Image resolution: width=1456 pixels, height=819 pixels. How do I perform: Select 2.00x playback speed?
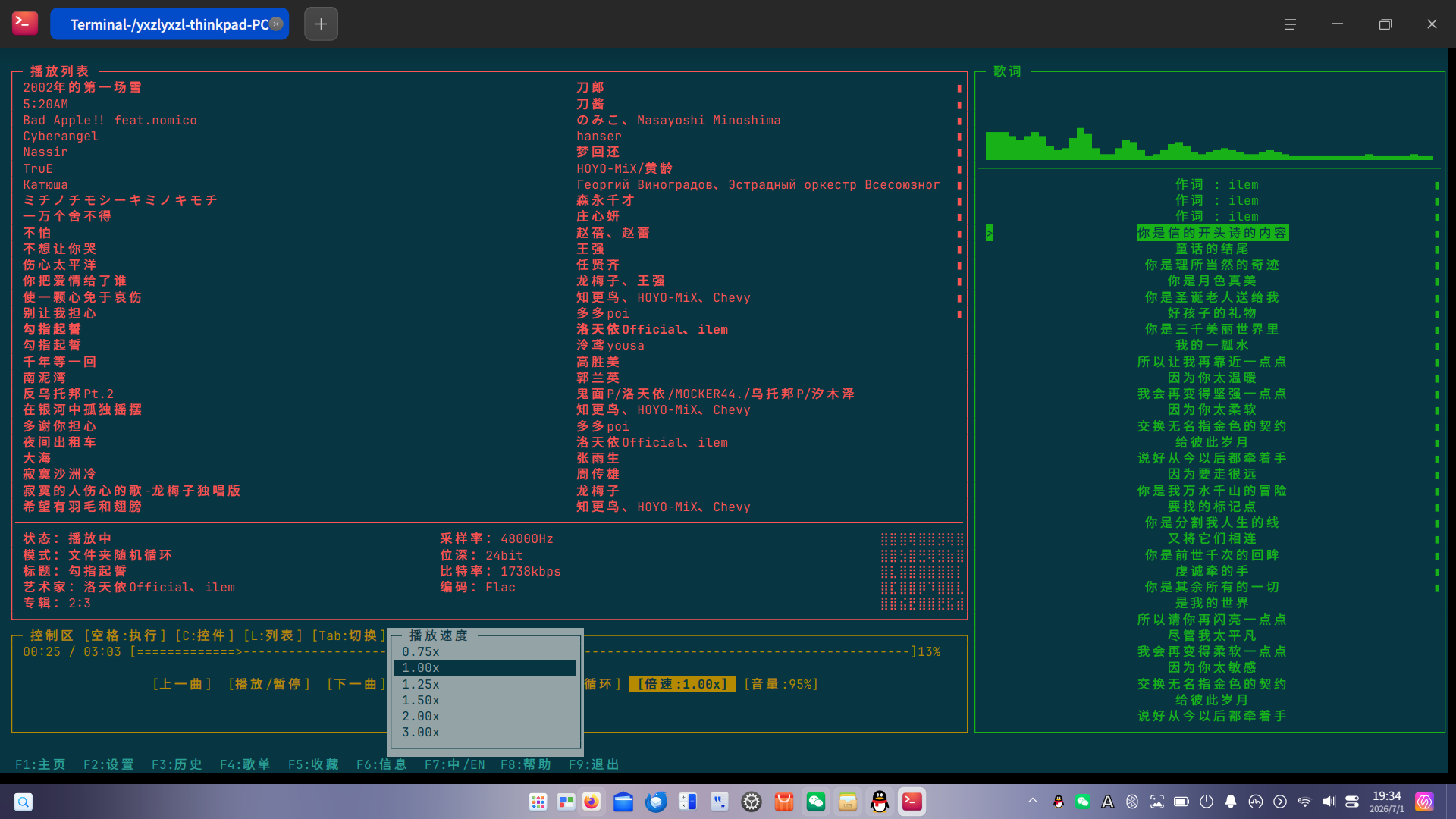[485, 717]
